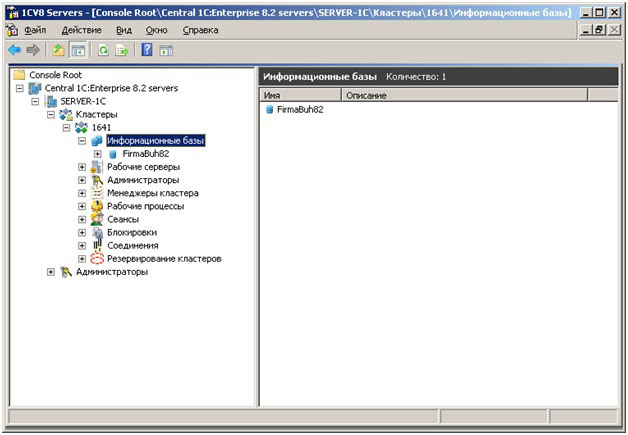Open the Окно menu

[x=157, y=30]
